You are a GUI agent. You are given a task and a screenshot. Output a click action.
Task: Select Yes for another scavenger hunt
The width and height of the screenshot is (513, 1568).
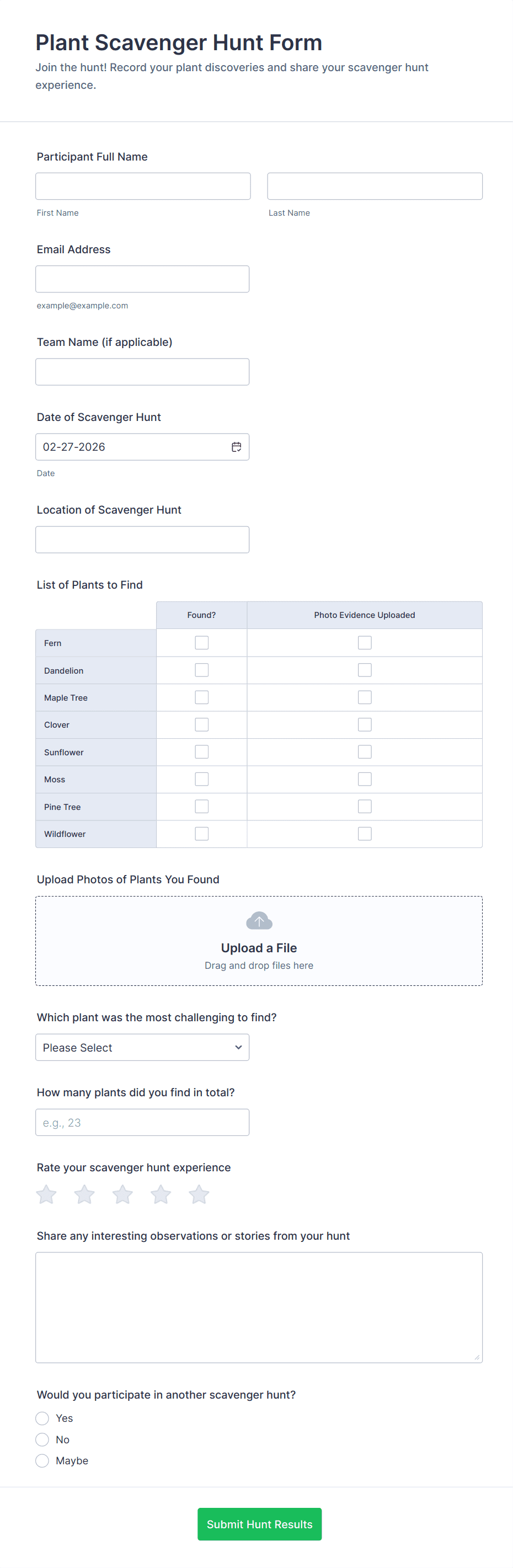click(x=42, y=1418)
